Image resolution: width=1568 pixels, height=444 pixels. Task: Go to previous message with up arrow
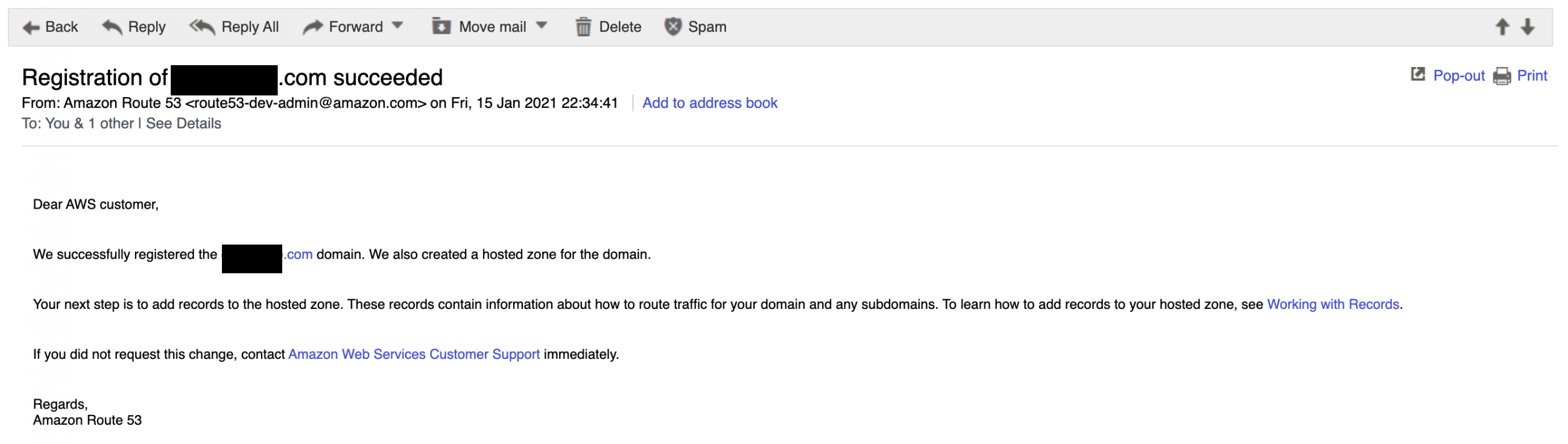(1502, 27)
